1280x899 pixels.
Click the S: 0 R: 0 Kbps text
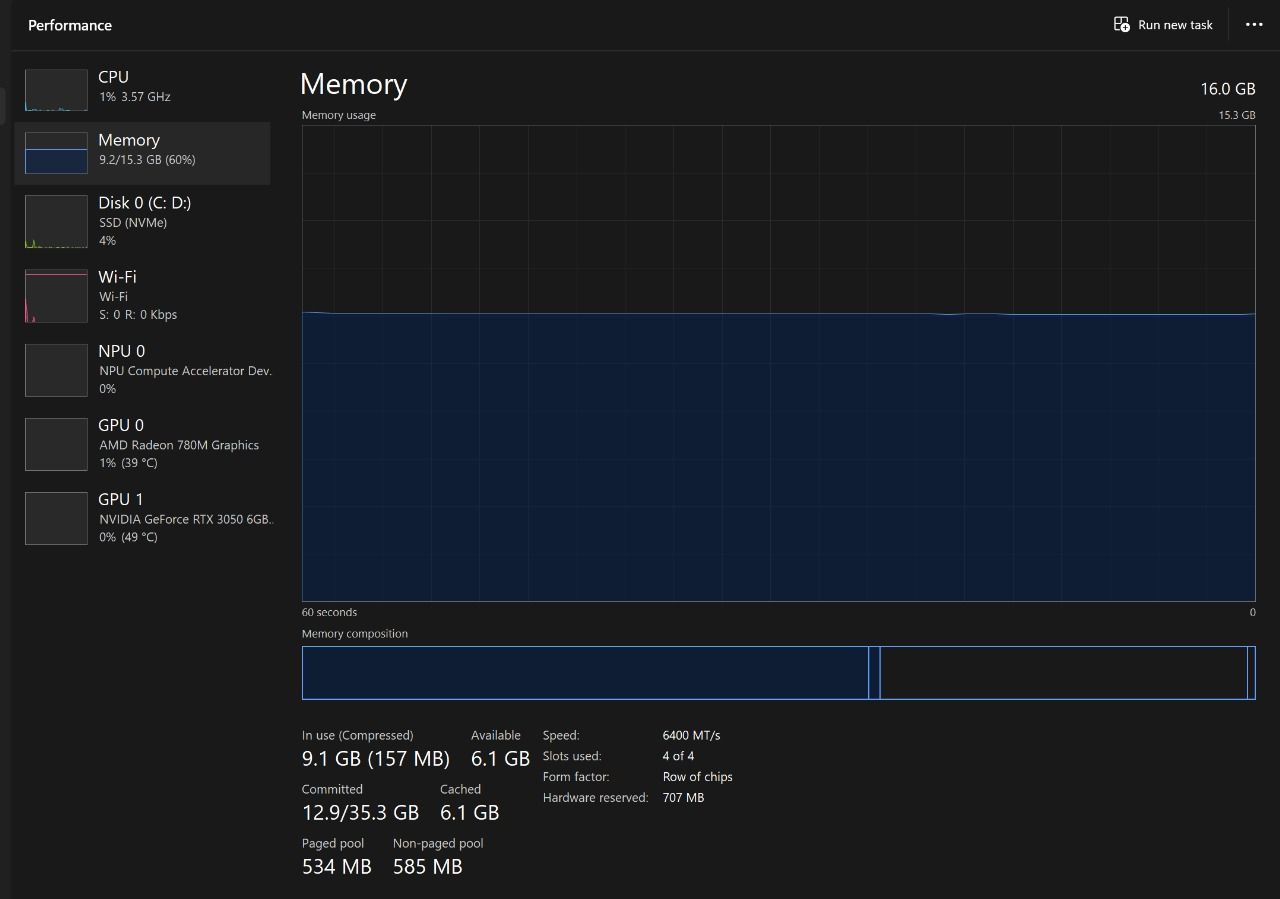pos(138,314)
